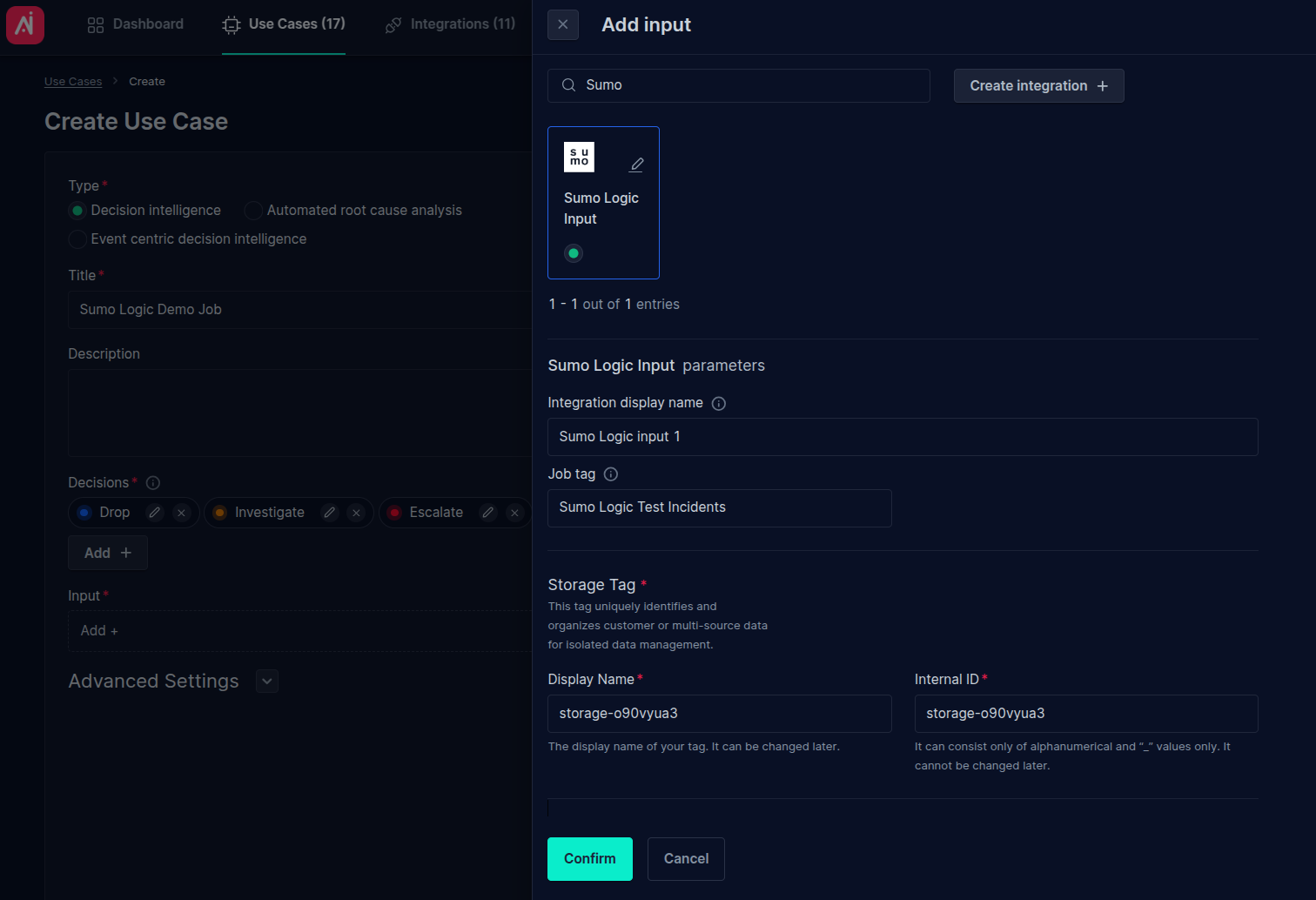Expand Advanced Settings chevron

pyautogui.click(x=267, y=682)
